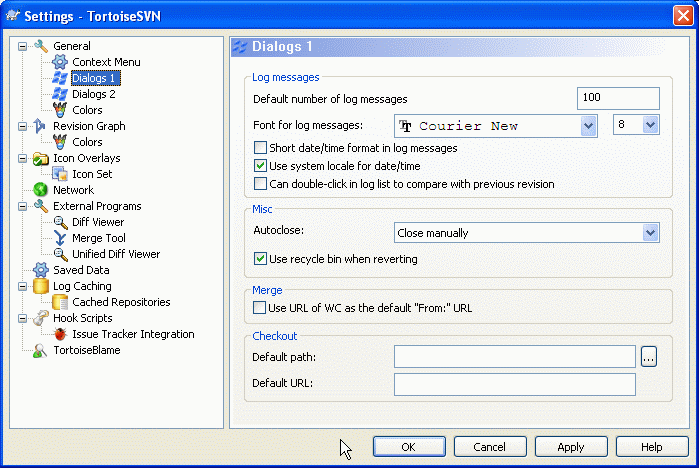
Task: Click the Apply button
Action: 571,447
